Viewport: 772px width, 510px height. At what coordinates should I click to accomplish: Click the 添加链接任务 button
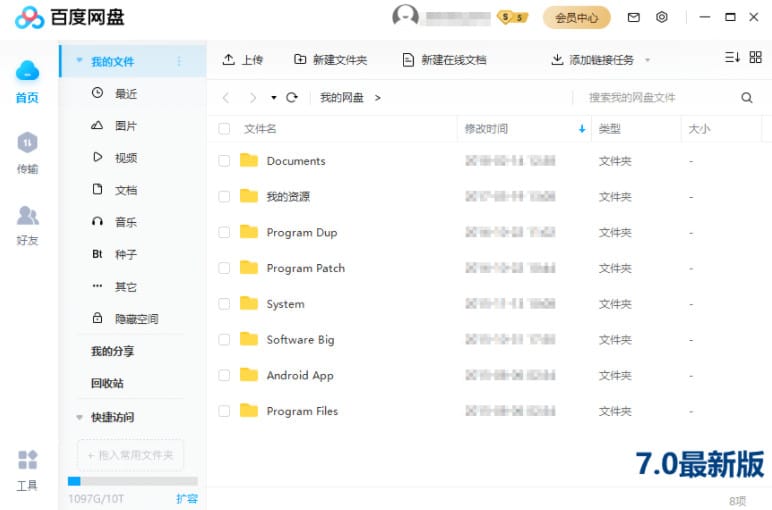[592, 60]
